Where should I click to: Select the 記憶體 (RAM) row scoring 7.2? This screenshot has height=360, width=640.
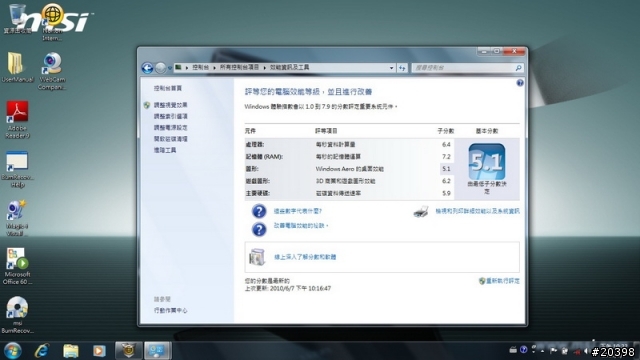(349, 156)
